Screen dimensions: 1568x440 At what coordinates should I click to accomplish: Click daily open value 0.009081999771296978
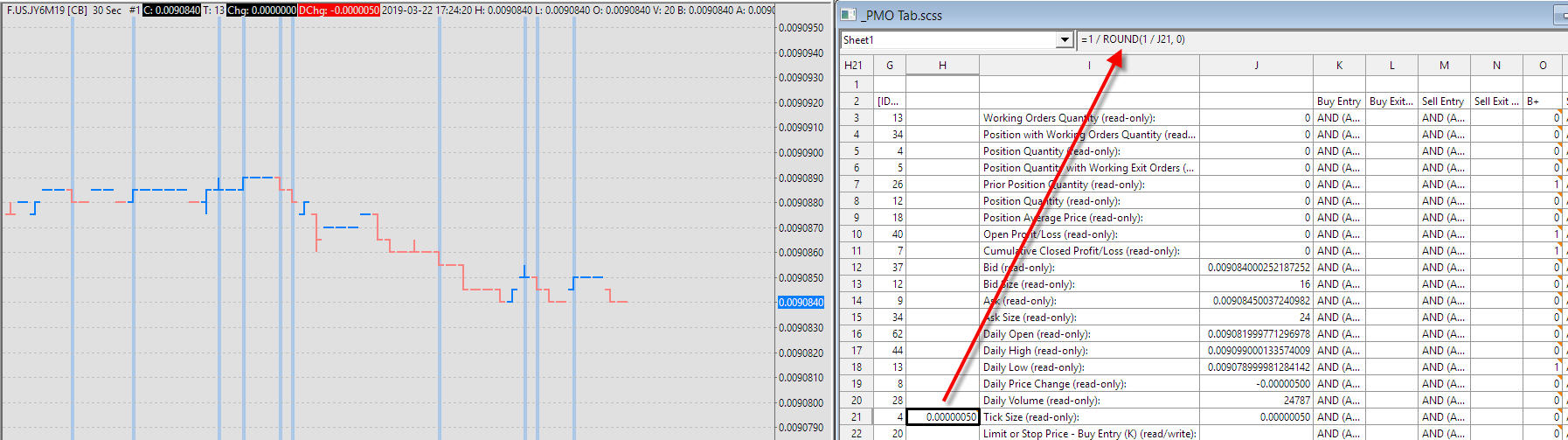point(1256,334)
